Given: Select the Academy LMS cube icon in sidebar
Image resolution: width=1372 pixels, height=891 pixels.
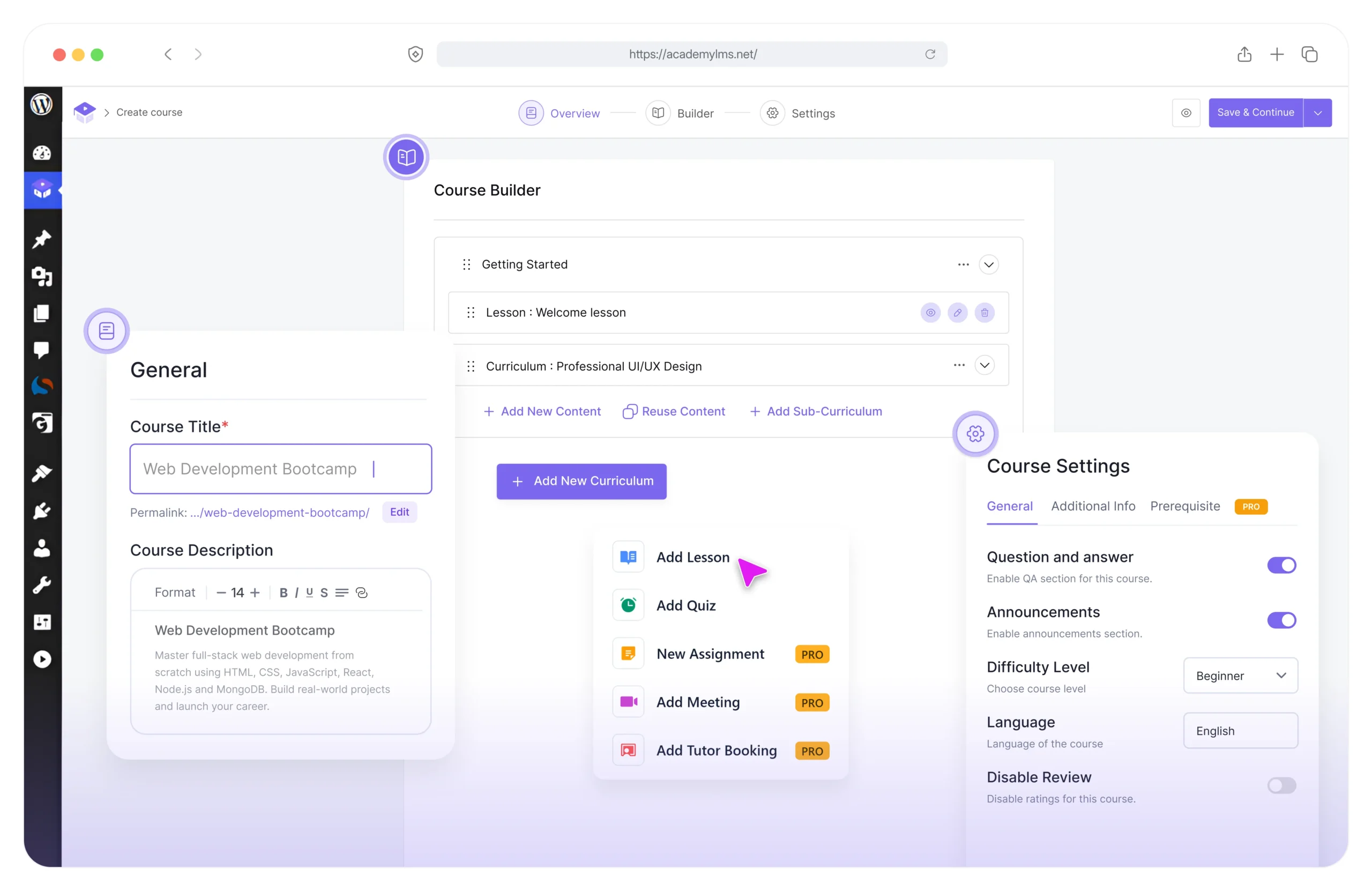Looking at the screenshot, I should point(42,189).
